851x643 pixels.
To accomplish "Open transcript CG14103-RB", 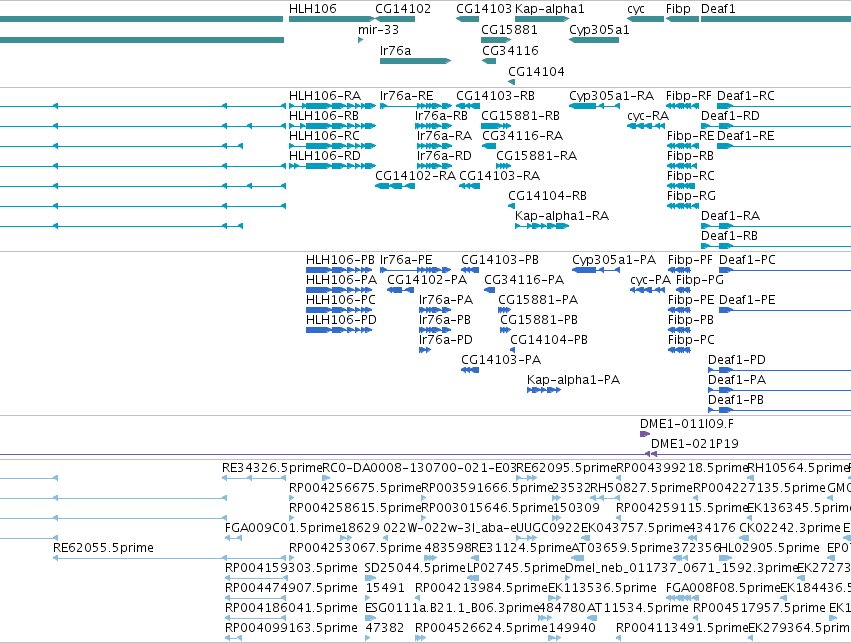I will (x=495, y=96).
